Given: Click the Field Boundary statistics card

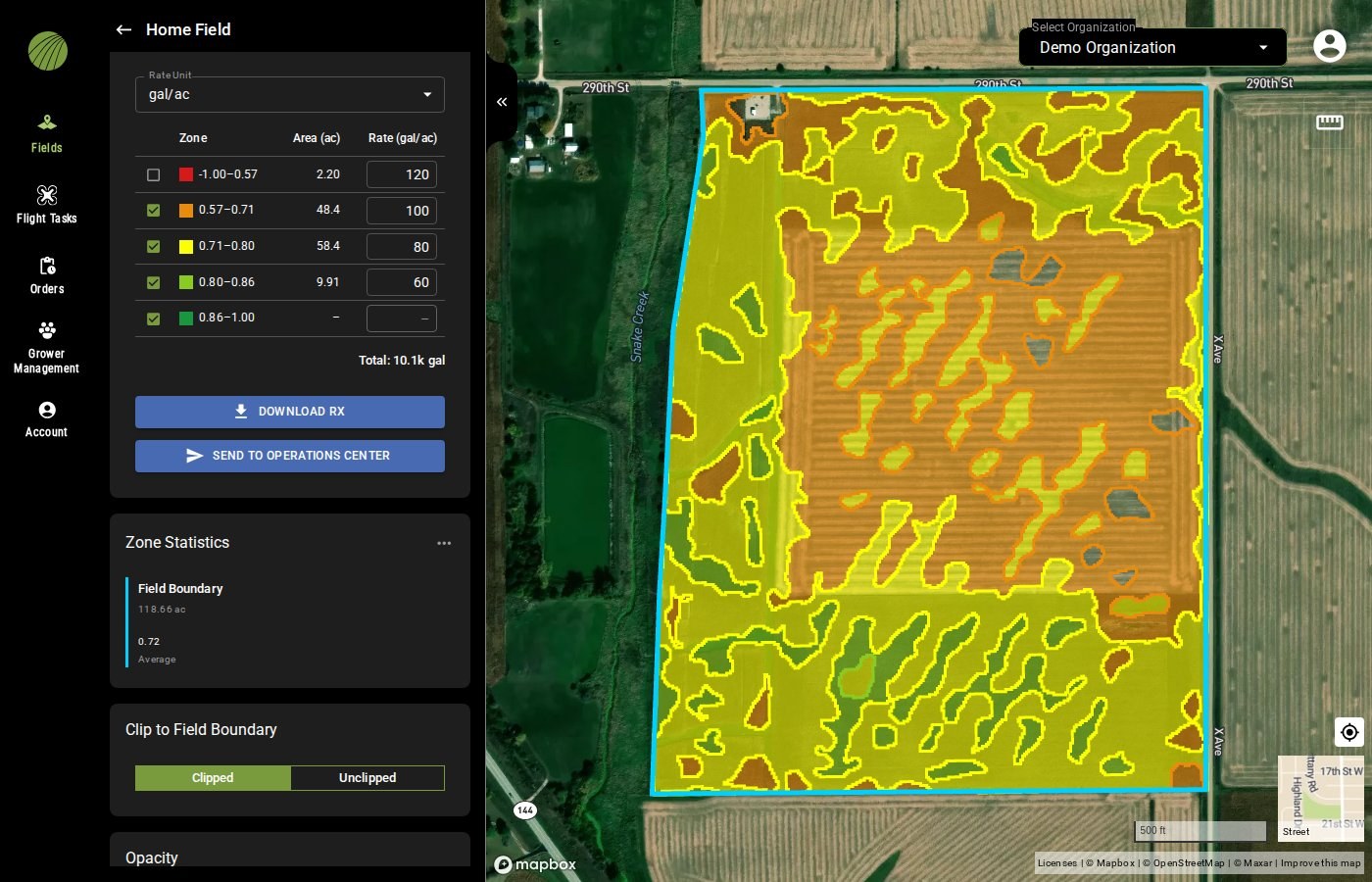Looking at the screenshot, I should point(290,622).
